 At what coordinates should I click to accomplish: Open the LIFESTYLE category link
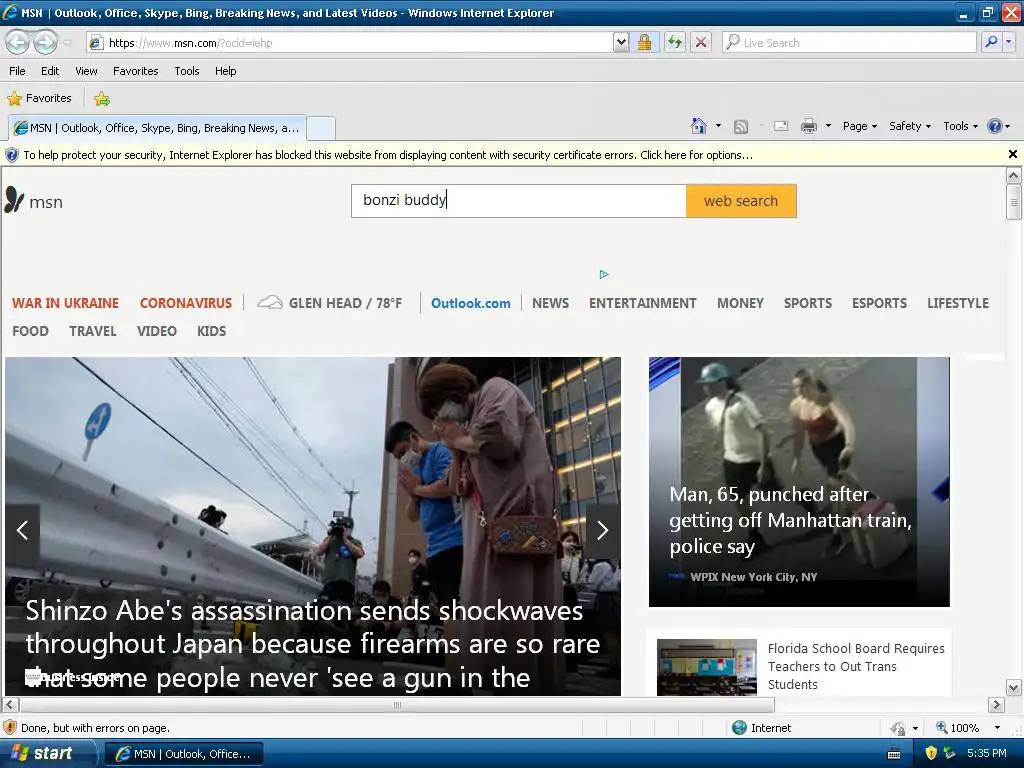click(958, 303)
